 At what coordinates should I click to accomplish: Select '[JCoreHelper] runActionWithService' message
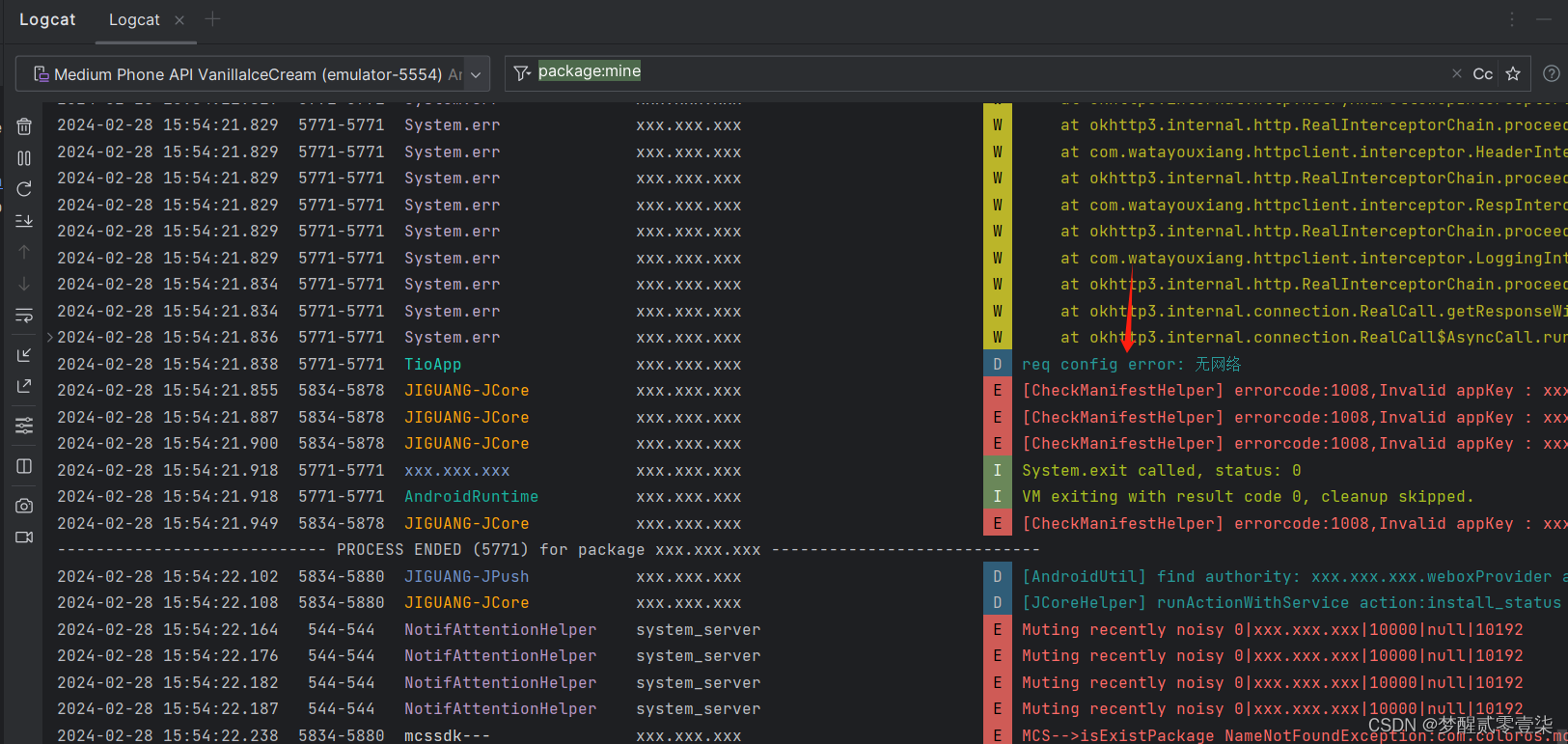[1291, 602]
